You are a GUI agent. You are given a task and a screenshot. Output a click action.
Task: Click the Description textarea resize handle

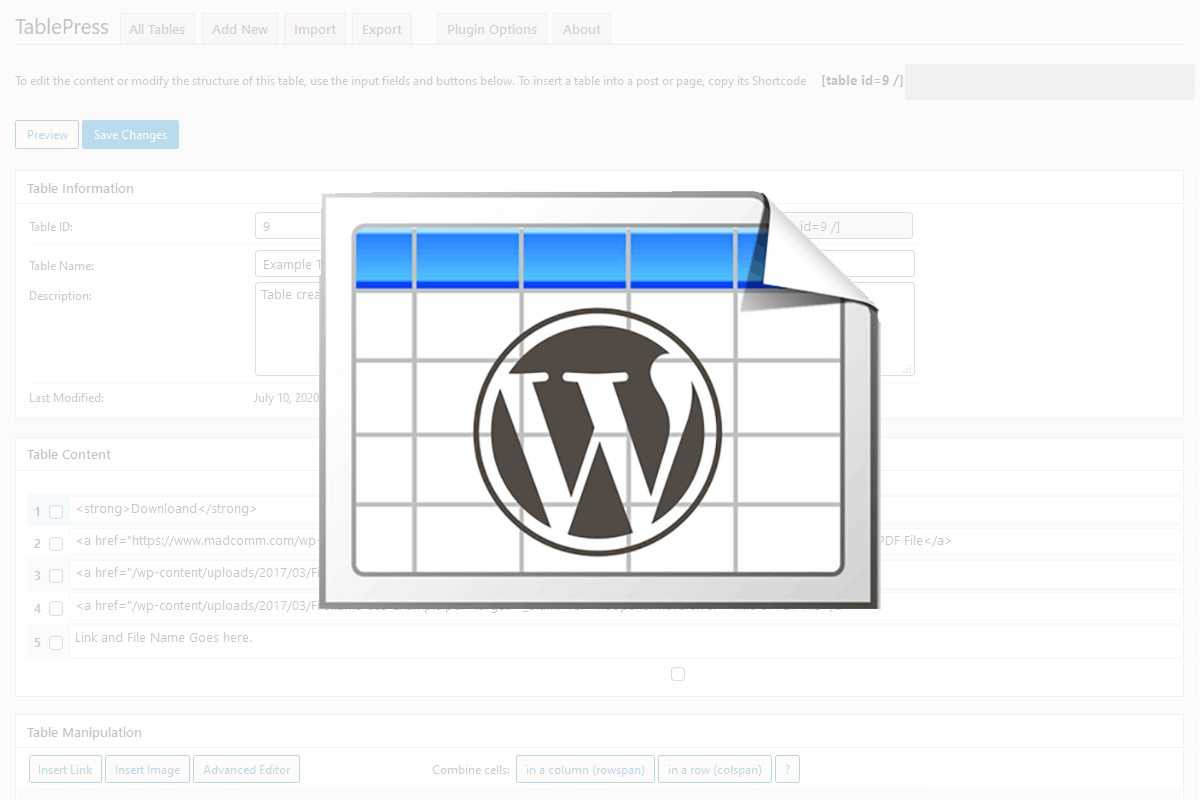pyautogui.click(x=907, y=369)
